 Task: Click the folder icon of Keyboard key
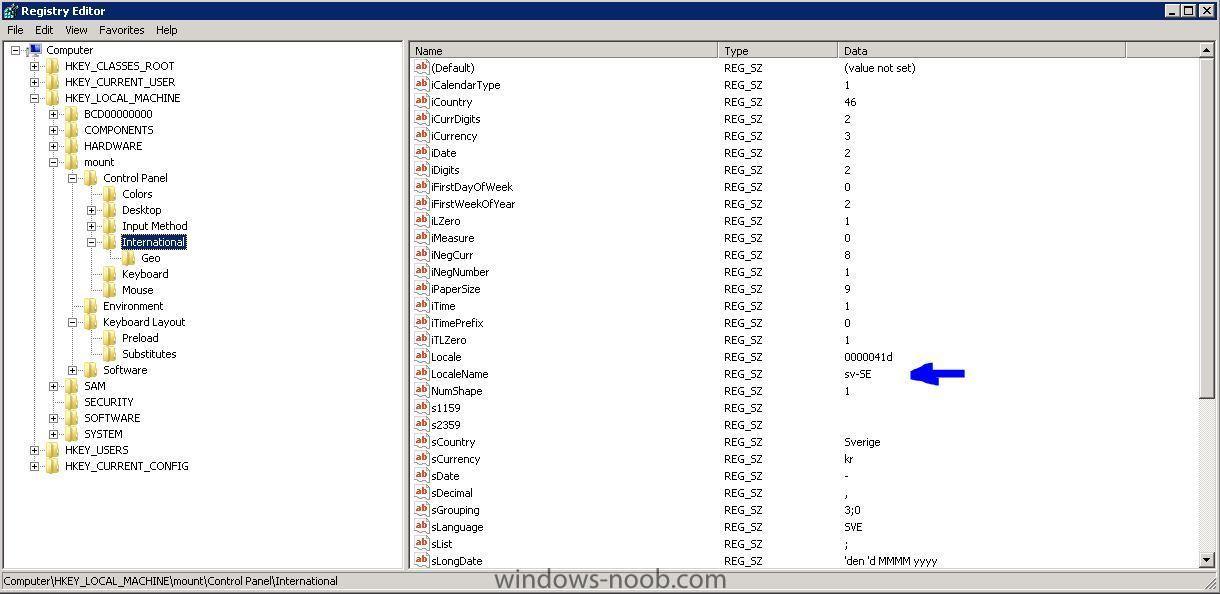[x=110, y=274]
